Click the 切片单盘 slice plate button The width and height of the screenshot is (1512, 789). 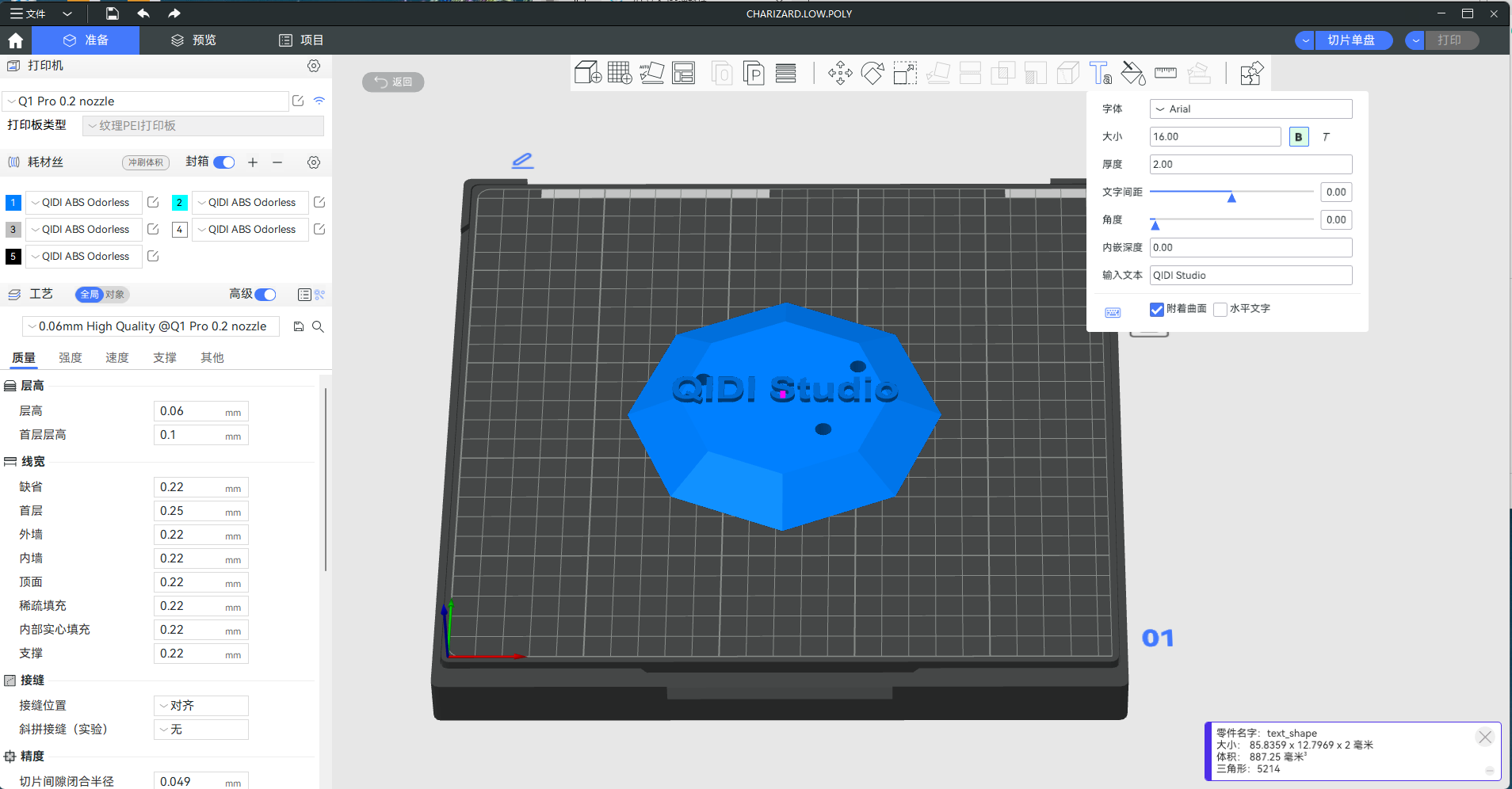coord(1351,40)
